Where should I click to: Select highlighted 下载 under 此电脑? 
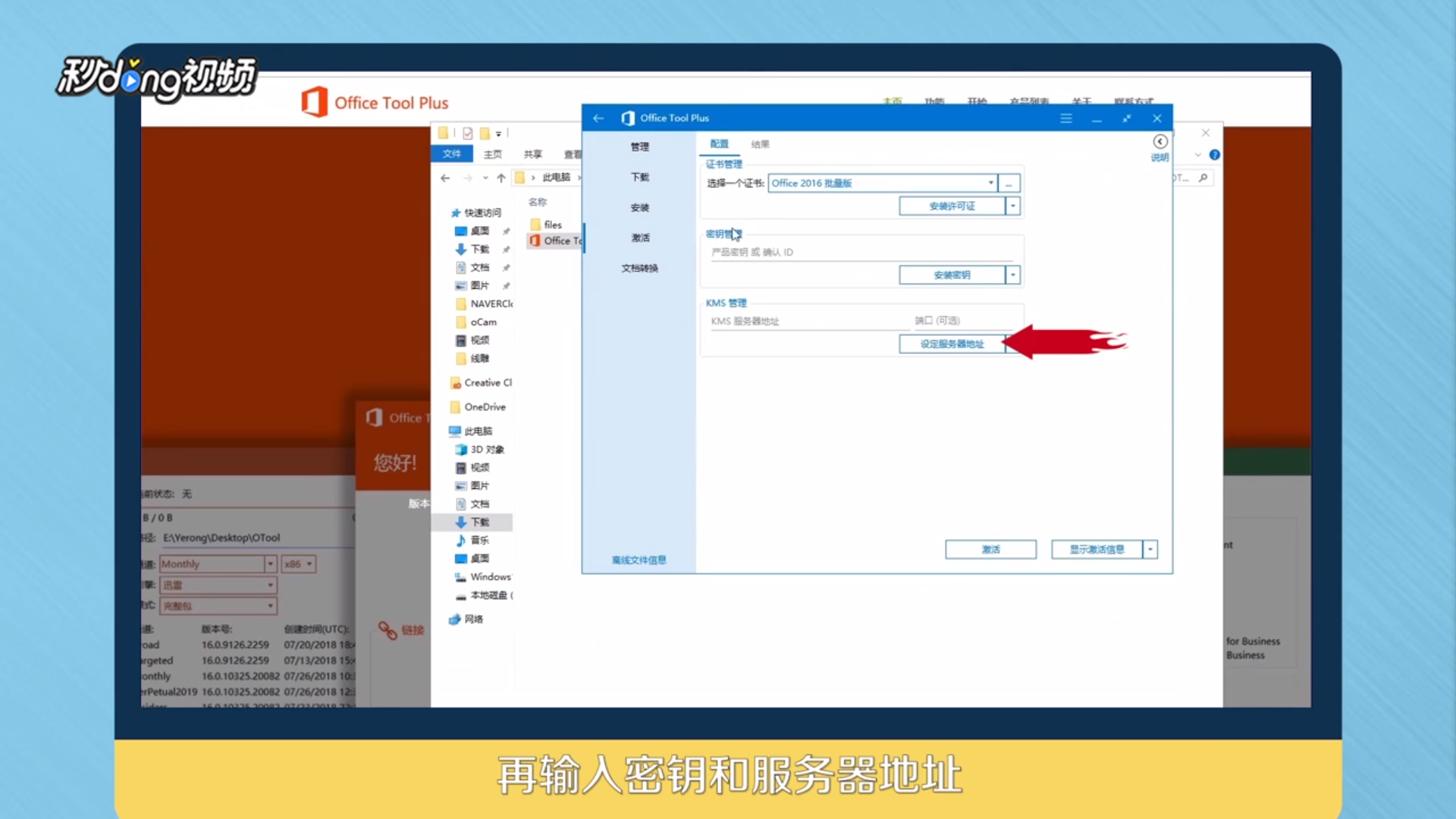click(x=472, y=522)
